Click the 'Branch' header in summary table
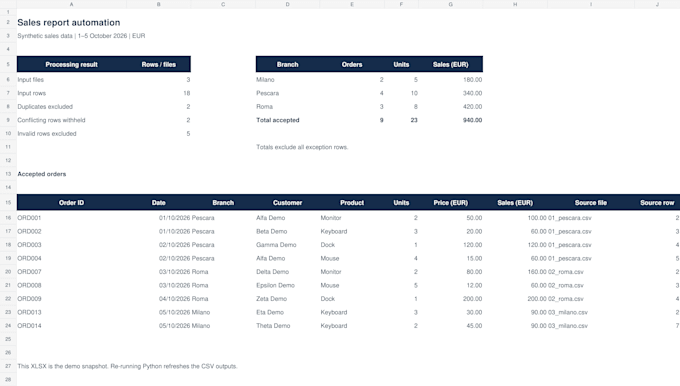This screenshot has width=680, height=386. (x=288, y=64)
